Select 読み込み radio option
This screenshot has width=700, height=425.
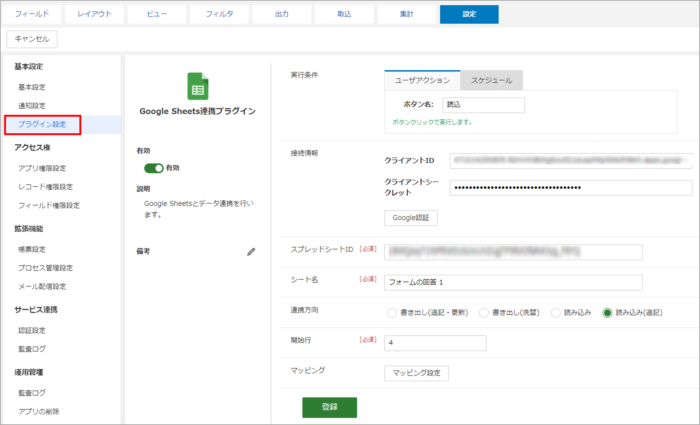click(555, 312)
